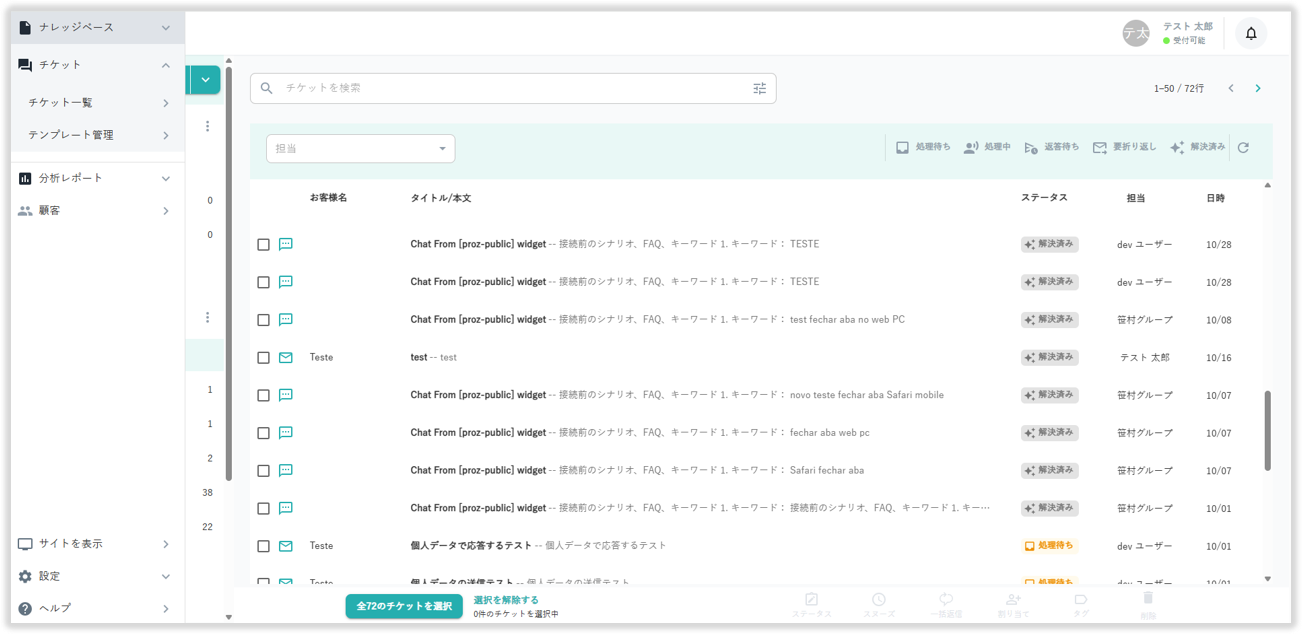Tick checkbox for 個人データで応答するテスト ticket
1302x634 pixels.
click(x=264, y=547)
